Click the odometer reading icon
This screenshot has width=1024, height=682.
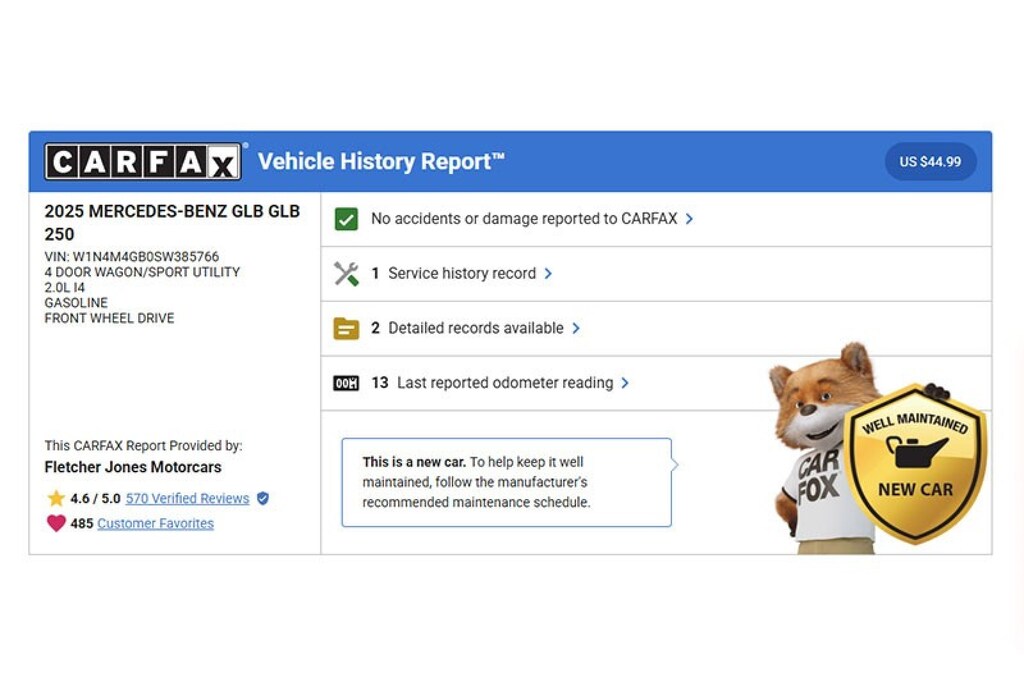click(x=346, y=383)
